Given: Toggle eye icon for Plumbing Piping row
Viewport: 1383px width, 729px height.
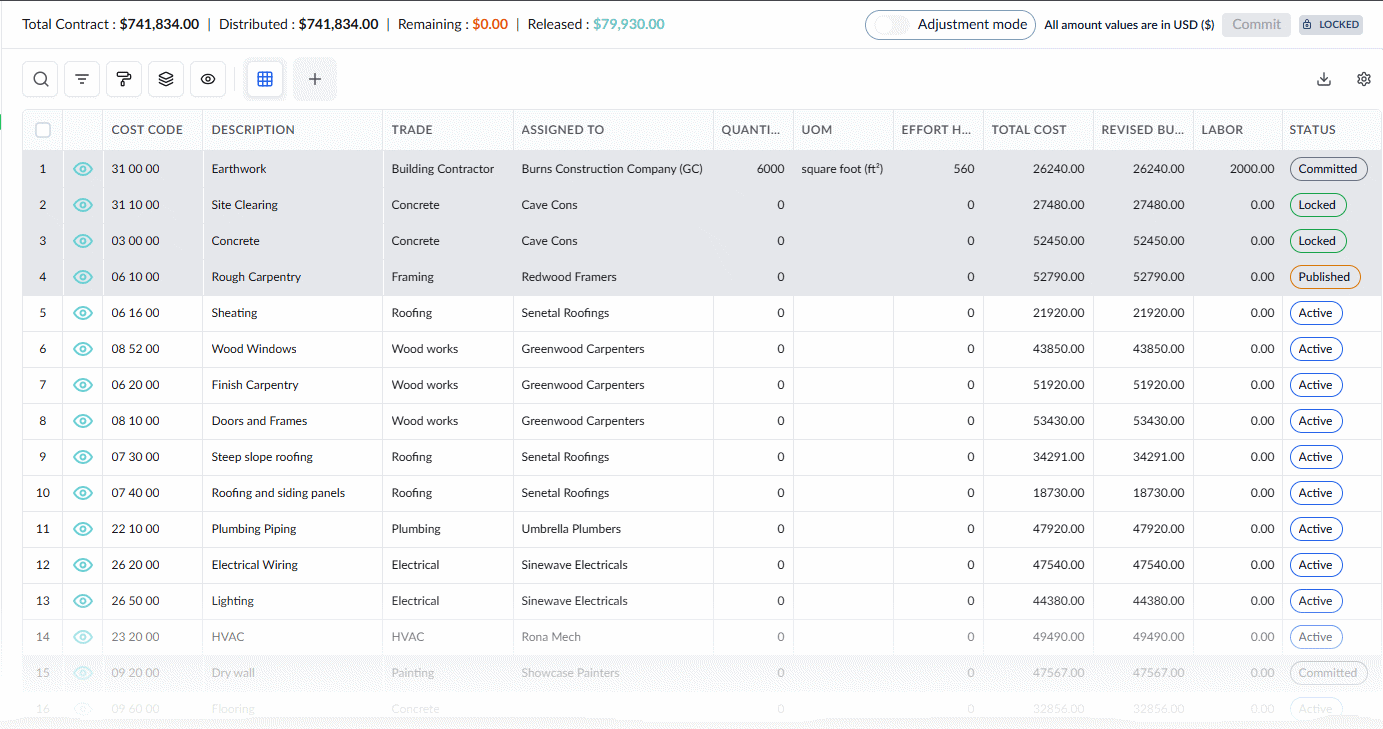Looking at the screenshot, I should pyautogui.click(x=83, y=529).
